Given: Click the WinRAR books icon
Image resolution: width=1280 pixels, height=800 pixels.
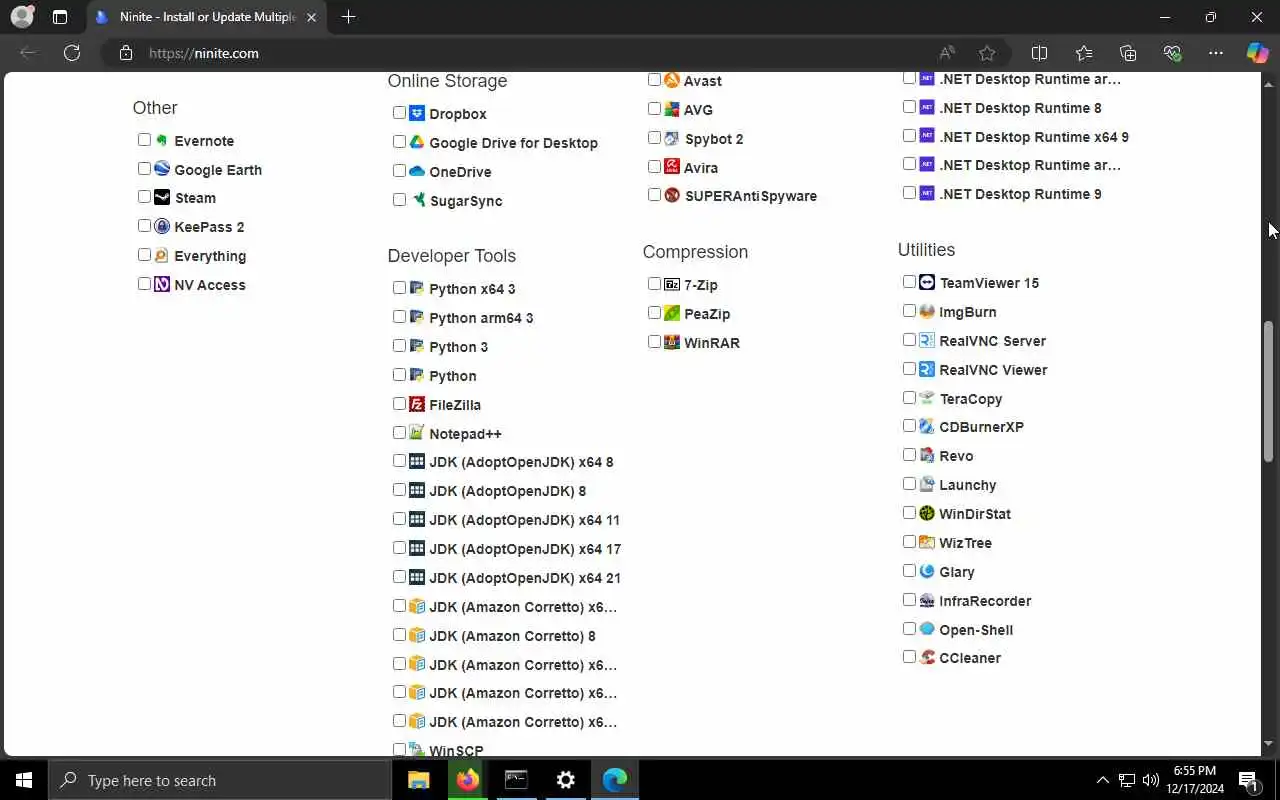Looking at the screenshot, I should click(672, 343).
